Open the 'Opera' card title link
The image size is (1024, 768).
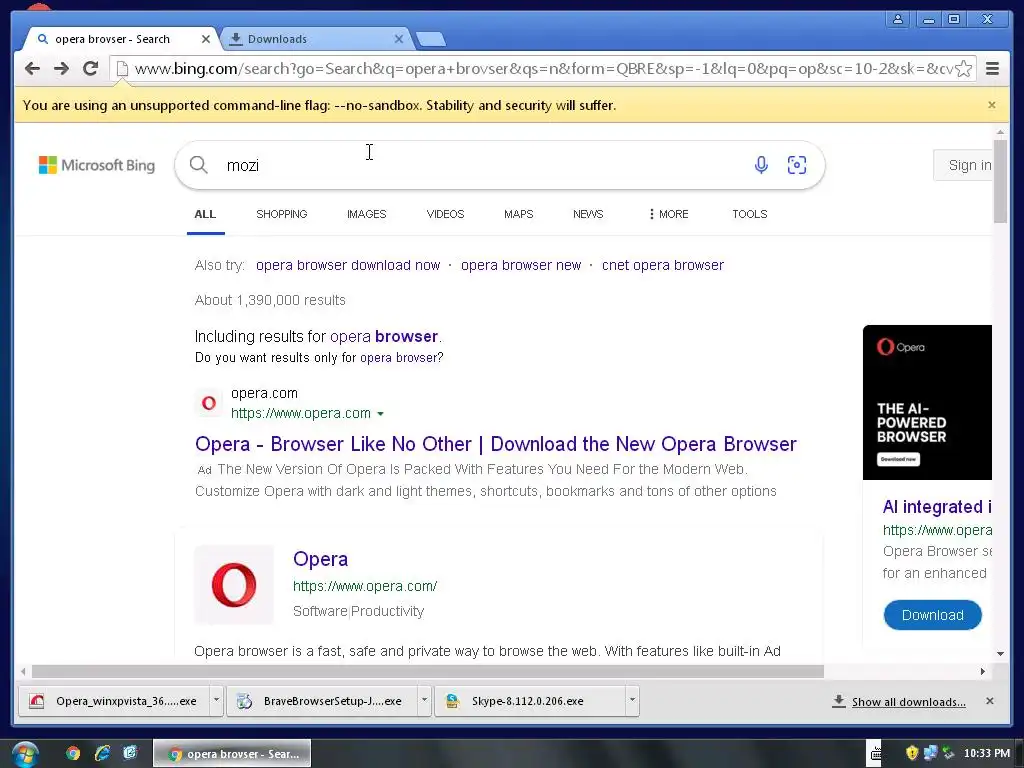(321, 559)
